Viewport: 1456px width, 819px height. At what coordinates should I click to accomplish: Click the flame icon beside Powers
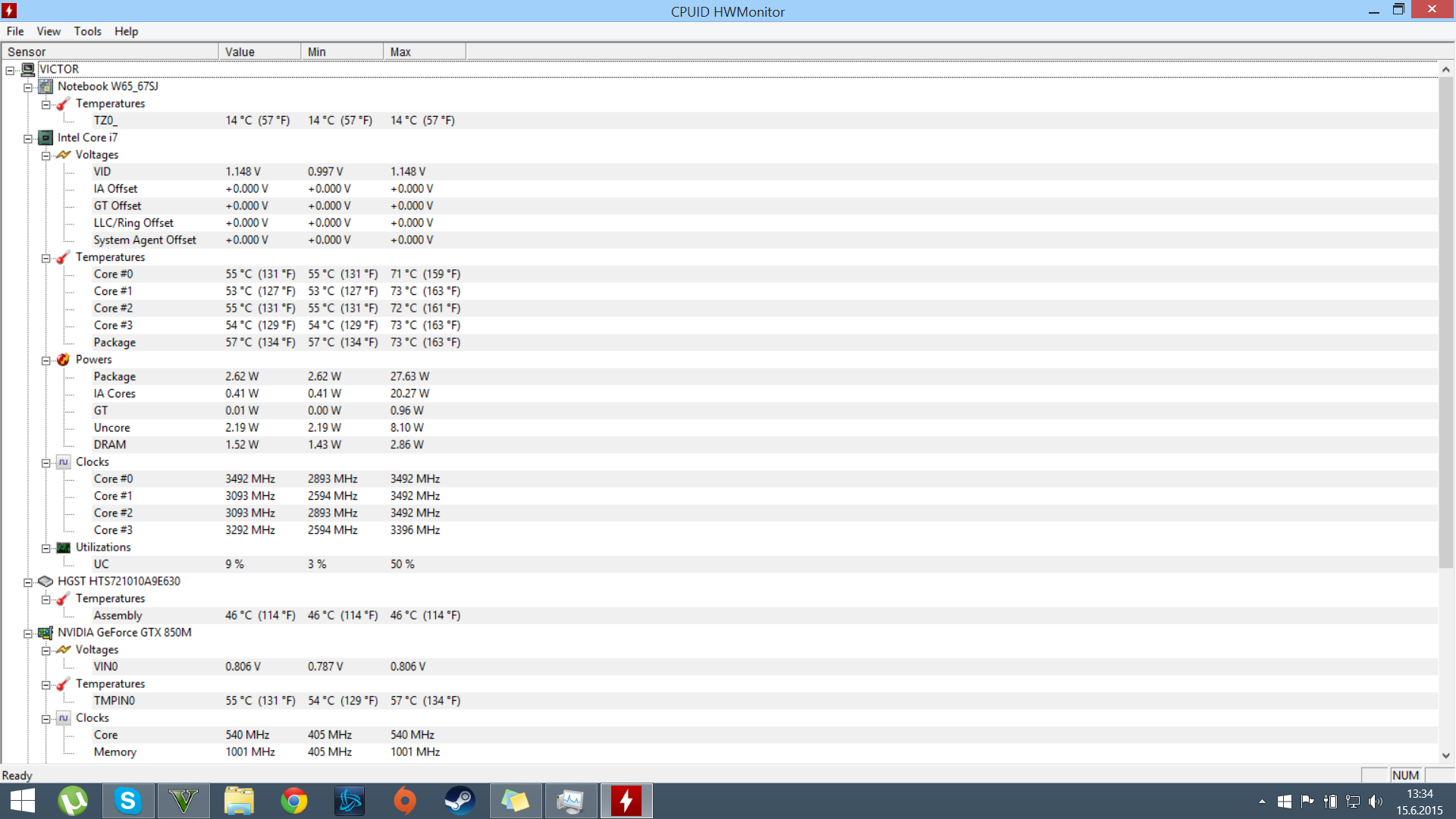pos(64,359)
